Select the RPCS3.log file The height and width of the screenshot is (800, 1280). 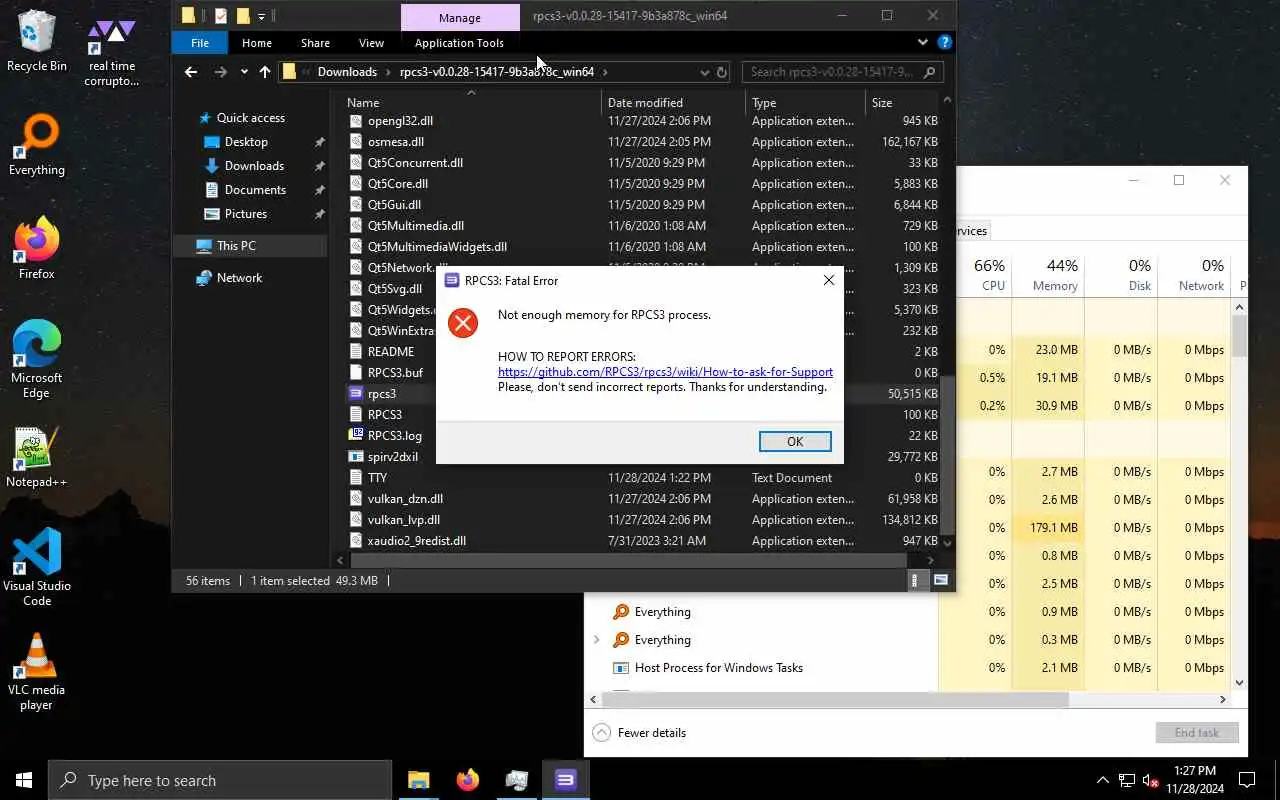pos(394,436)
